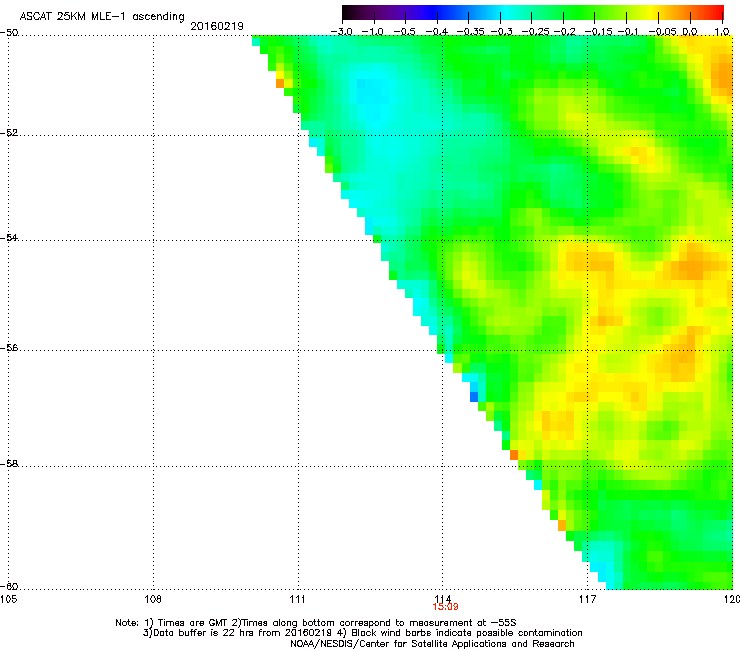Click the "ASCAT 25KM MLE-1 ascending" title
This screenshot has width=740, height=650.
102,17
